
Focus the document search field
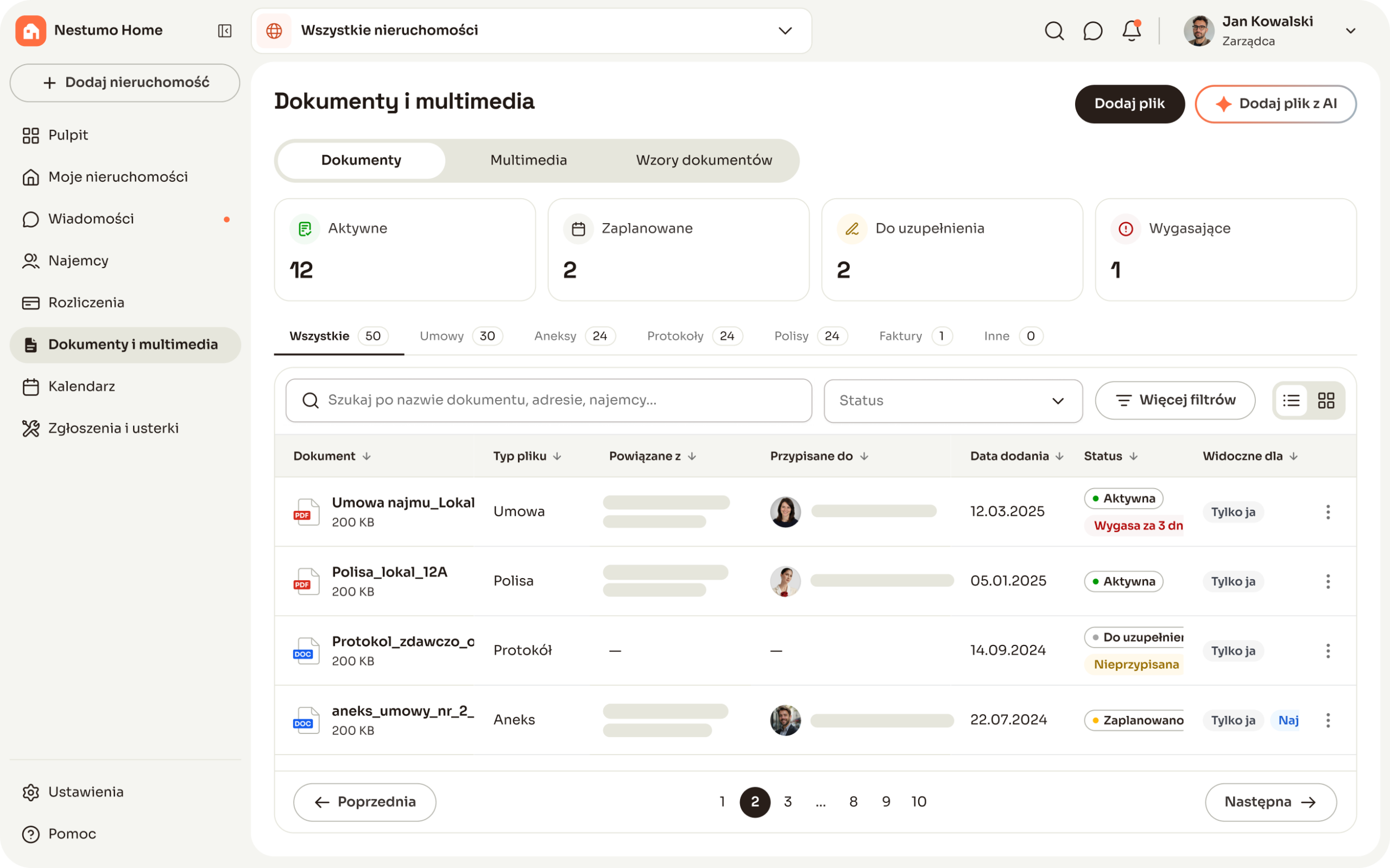[x=549, y=401]
